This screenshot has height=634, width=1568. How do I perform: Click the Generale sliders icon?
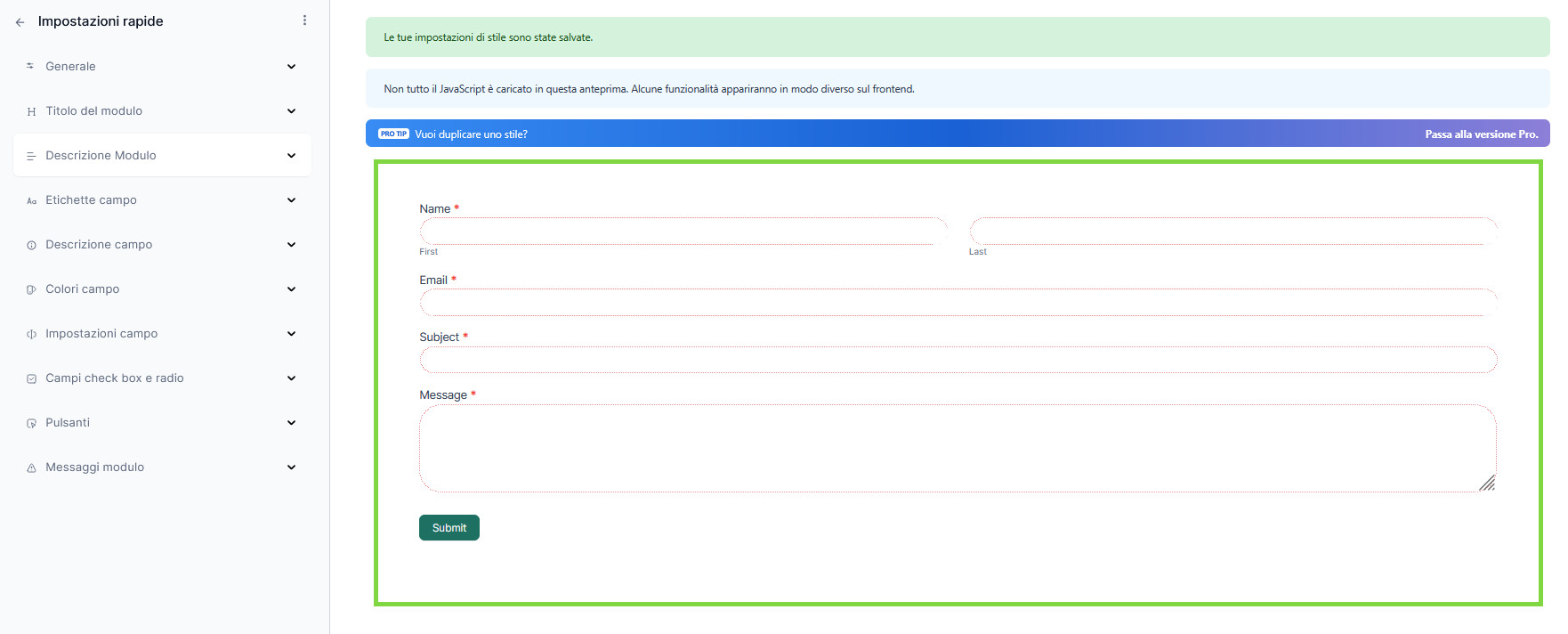pos(31,66)
